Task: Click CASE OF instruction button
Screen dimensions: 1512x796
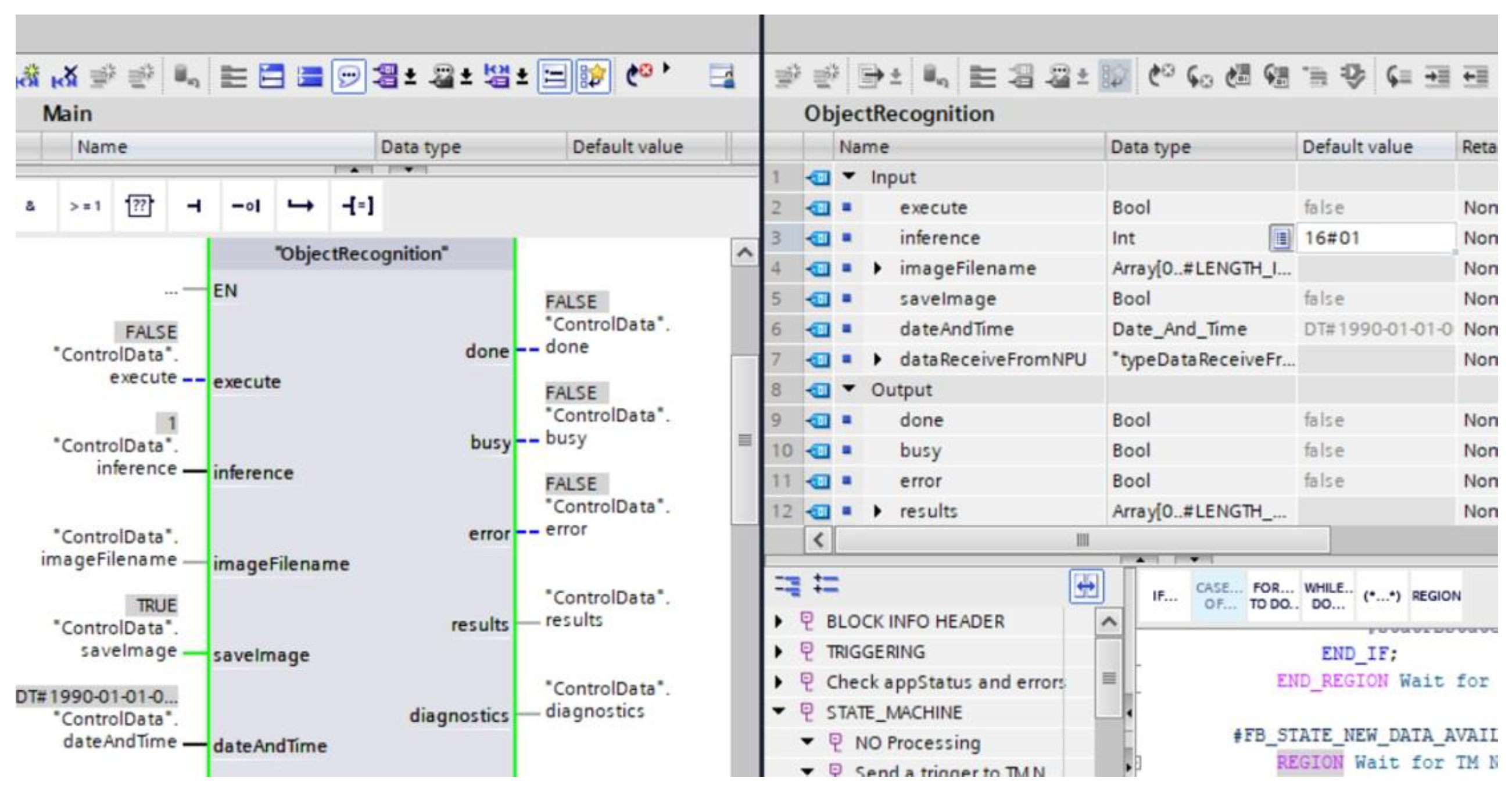Action: [x=1219, y=596]
